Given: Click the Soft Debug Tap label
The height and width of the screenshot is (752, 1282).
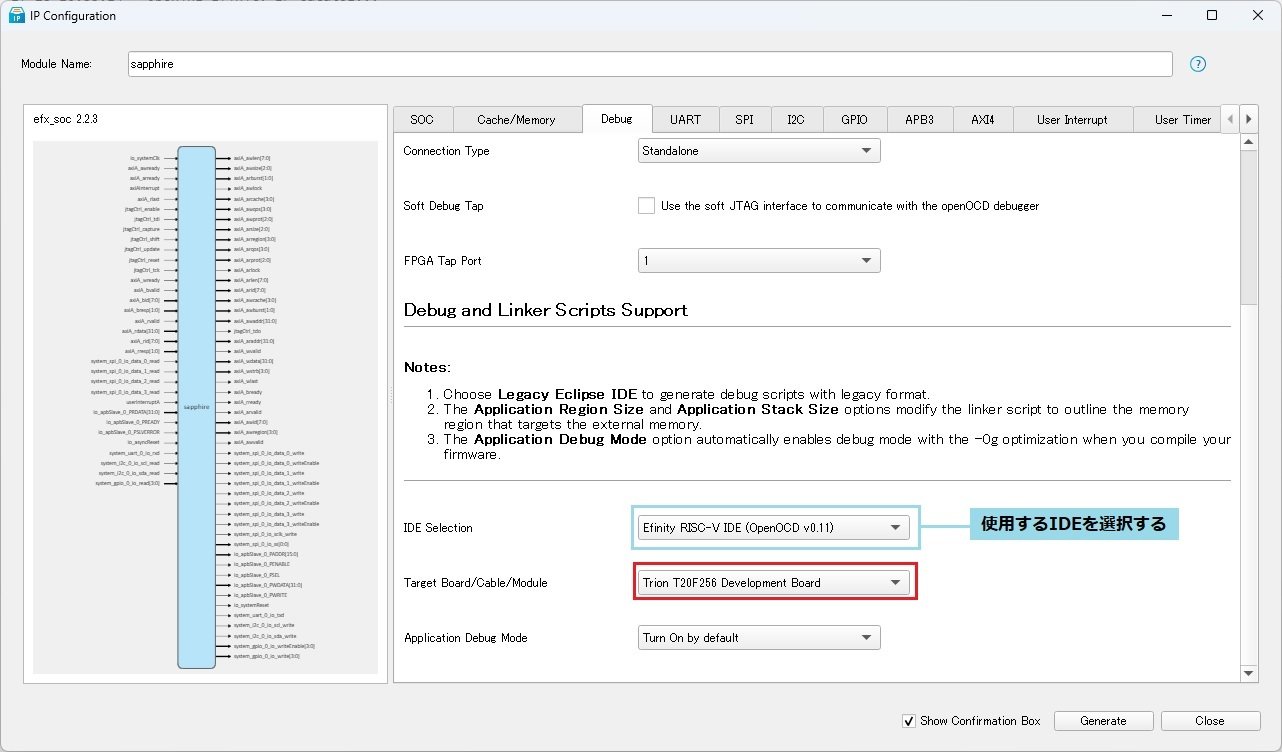Looking at the screenshot, I should pyautogui.click(x=443, y=206).
